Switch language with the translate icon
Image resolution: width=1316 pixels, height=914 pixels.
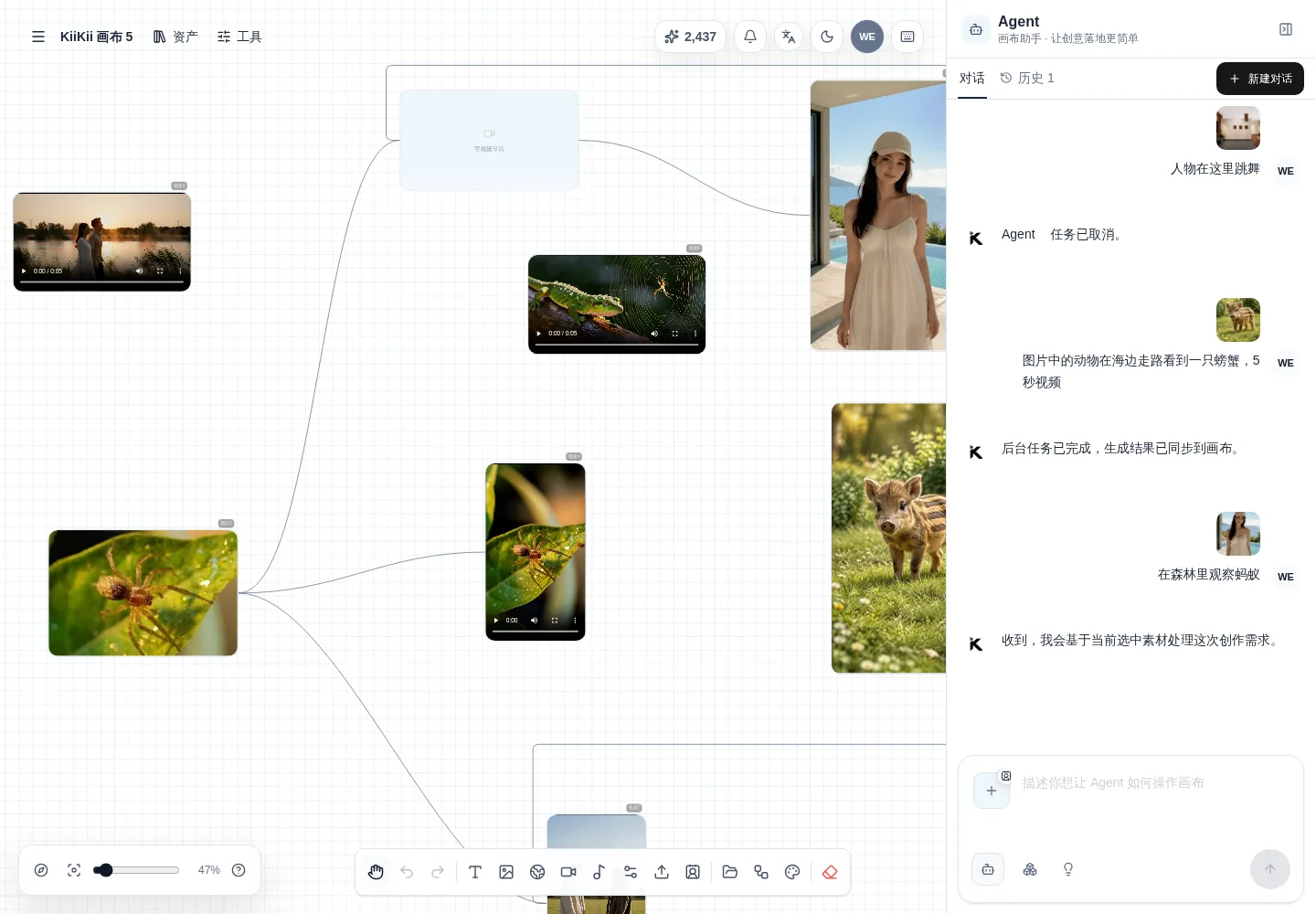(x=789, y=37)
